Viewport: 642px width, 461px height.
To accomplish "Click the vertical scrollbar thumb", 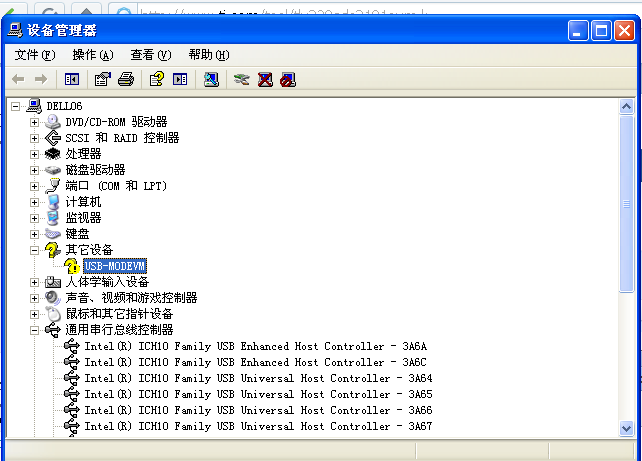I will click(626, 204).
